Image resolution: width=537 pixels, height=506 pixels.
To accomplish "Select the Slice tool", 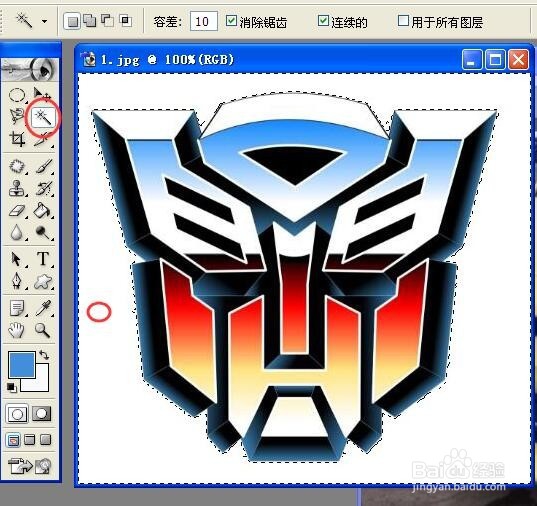I will pyautogui.click(x=42, y=139).
